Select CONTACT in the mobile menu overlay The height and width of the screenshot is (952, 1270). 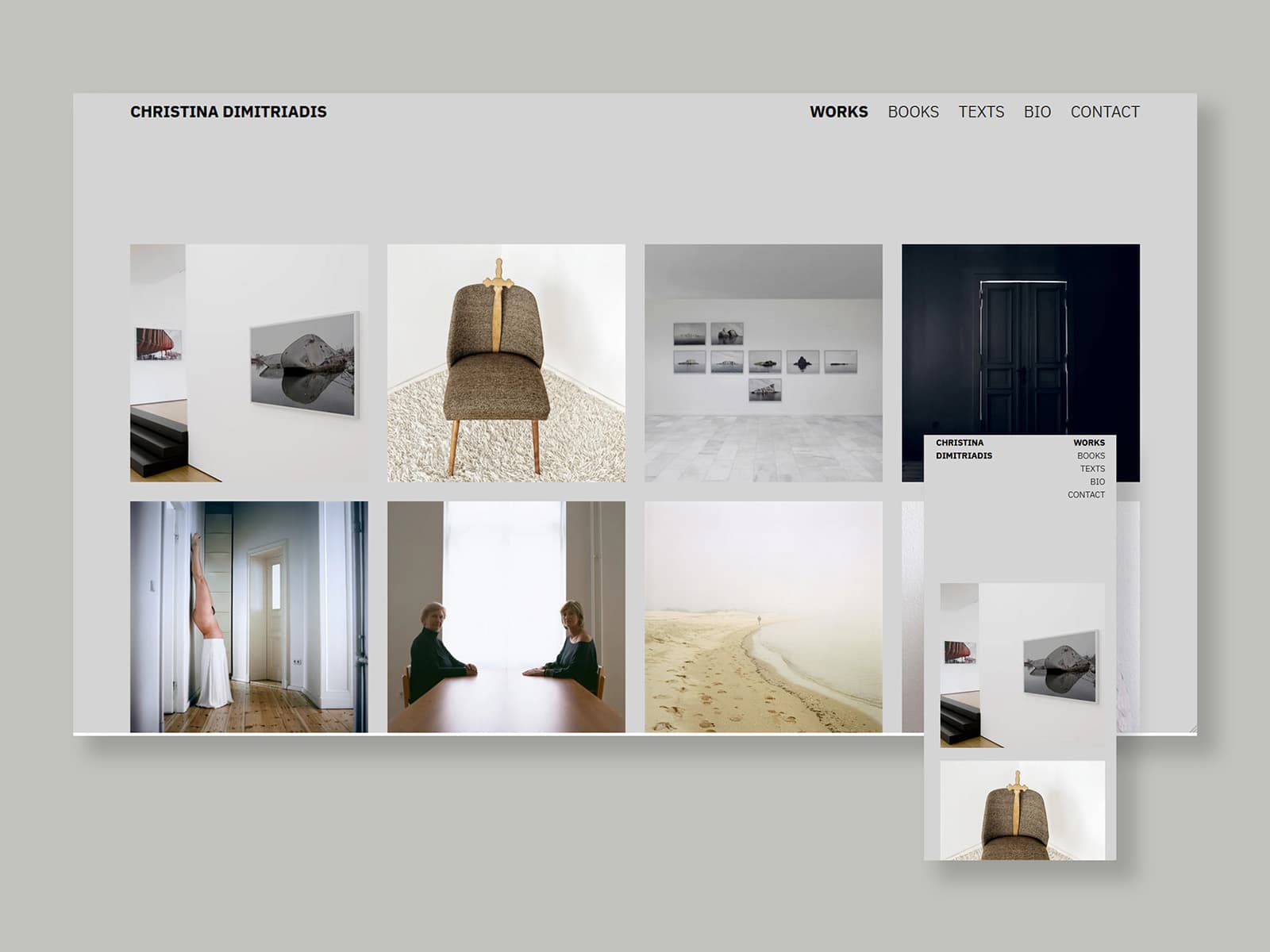1086,493
